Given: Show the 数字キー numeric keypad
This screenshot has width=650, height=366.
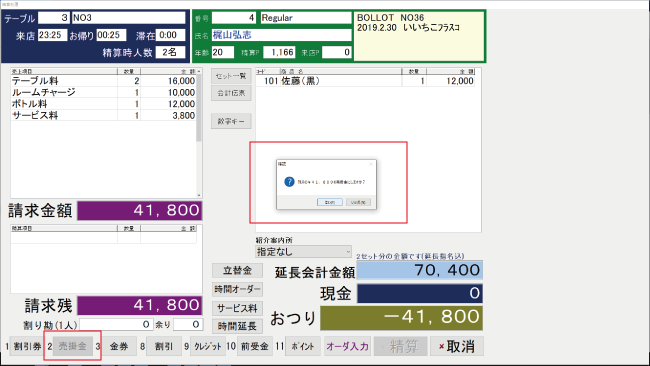Looking at the screenshot, I should [x=231, y=121].
